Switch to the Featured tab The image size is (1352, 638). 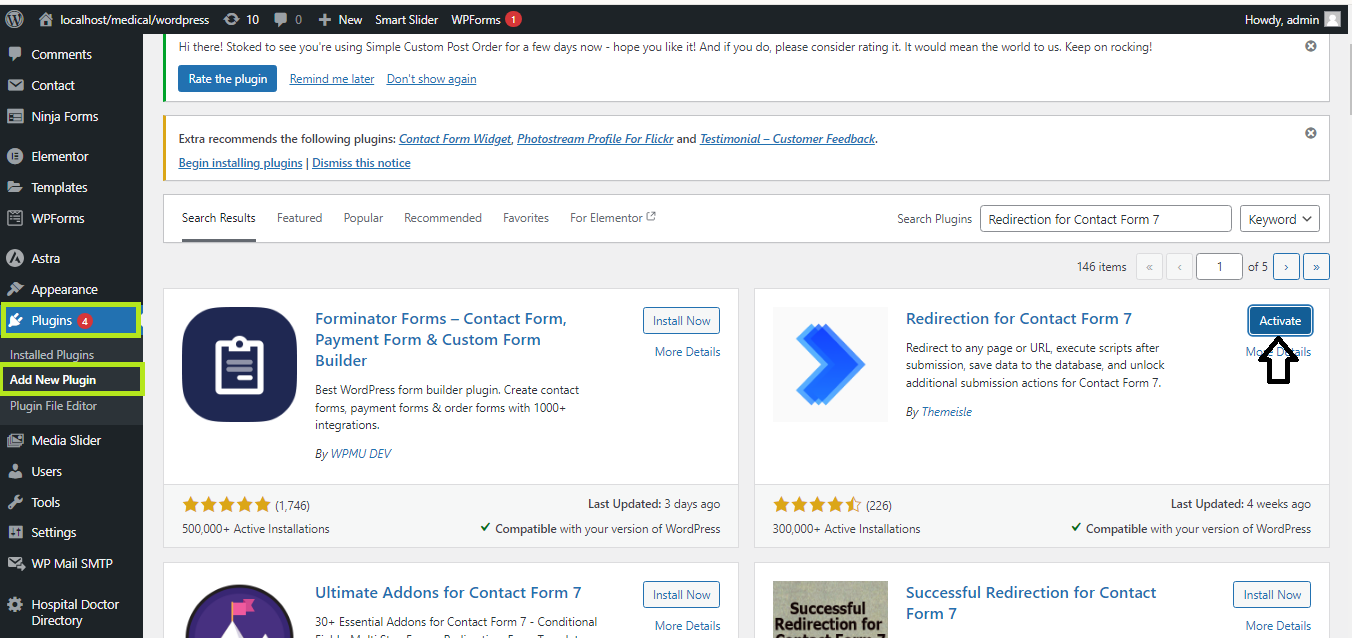click(299, 218)
